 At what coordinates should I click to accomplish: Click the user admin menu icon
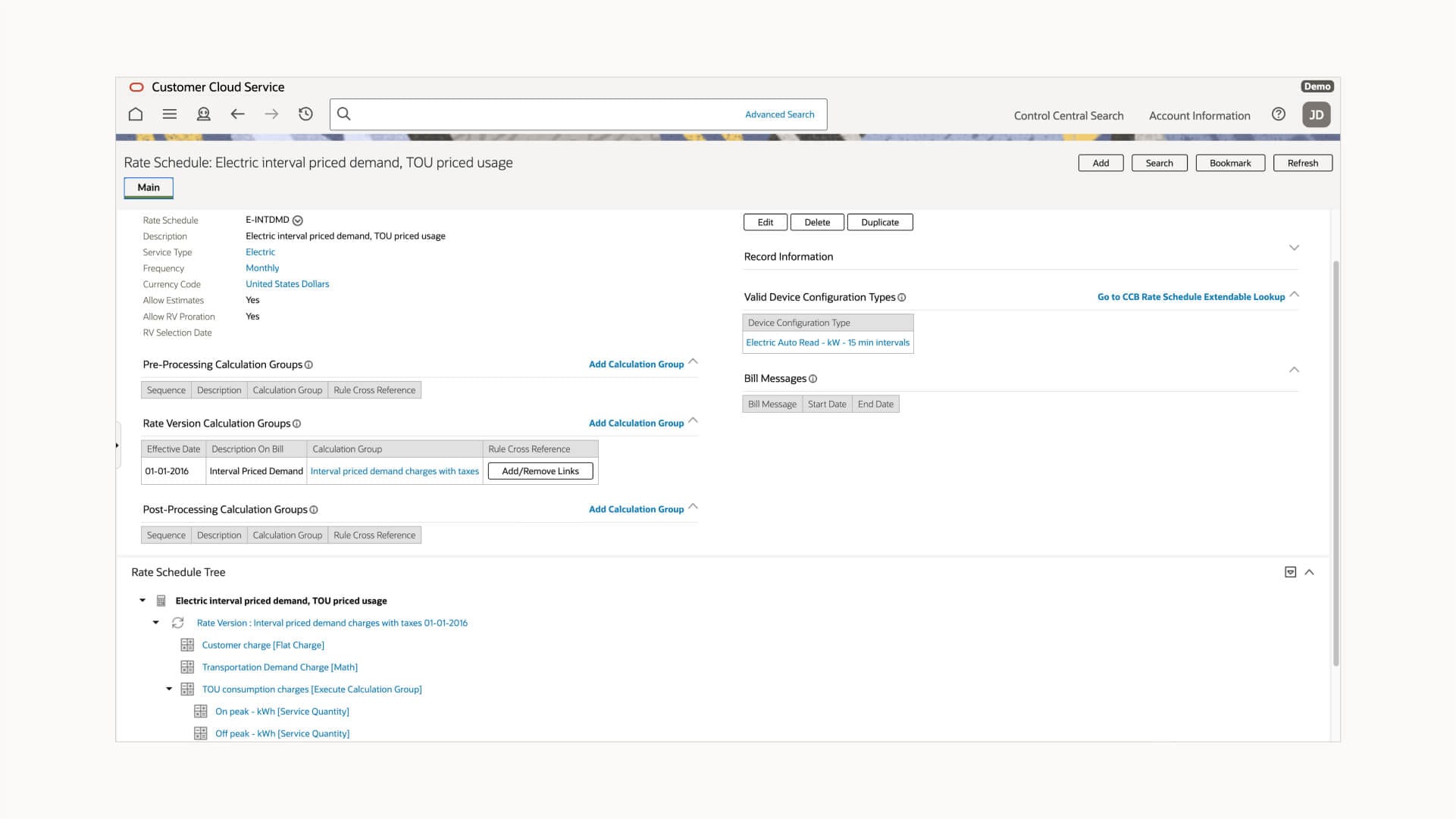[203, 114]
